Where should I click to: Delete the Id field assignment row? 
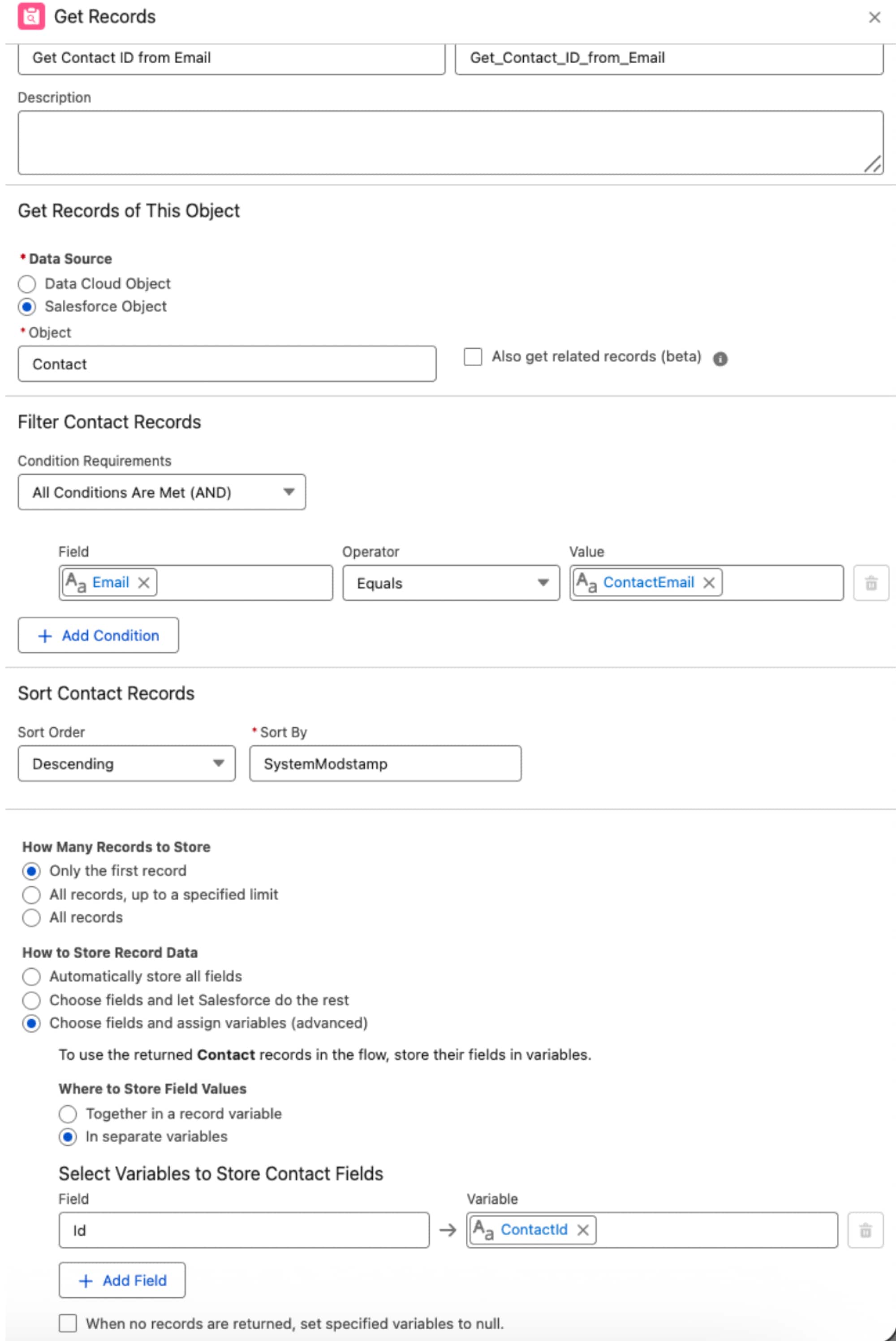point(865,1230)
